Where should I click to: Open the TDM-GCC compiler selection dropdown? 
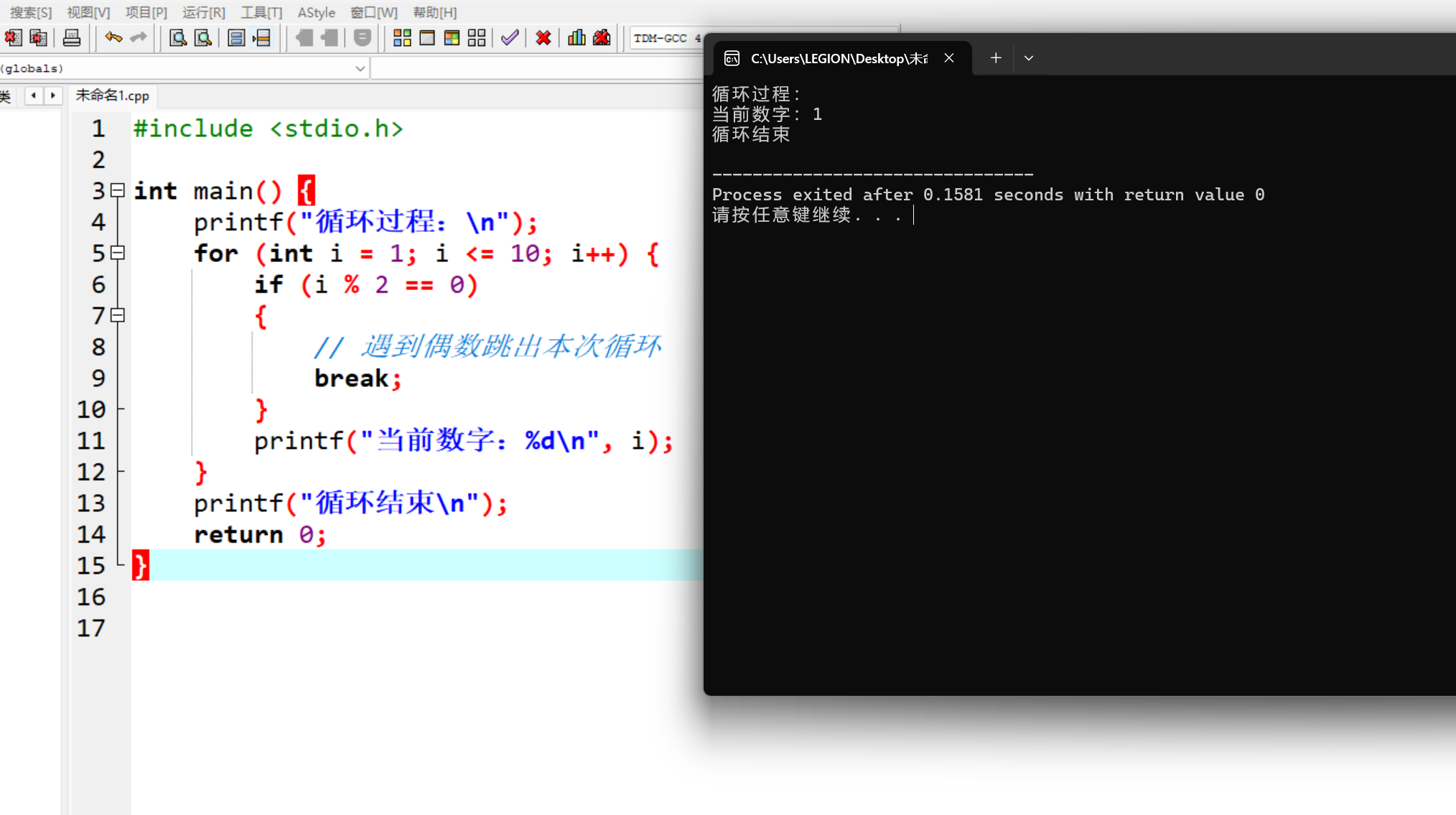click(664, 38)
